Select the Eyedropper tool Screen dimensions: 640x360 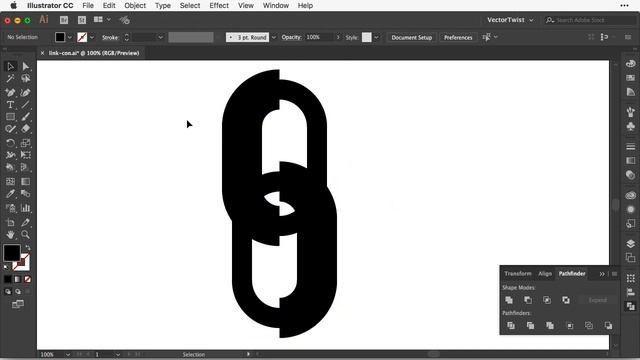[10, 193]
